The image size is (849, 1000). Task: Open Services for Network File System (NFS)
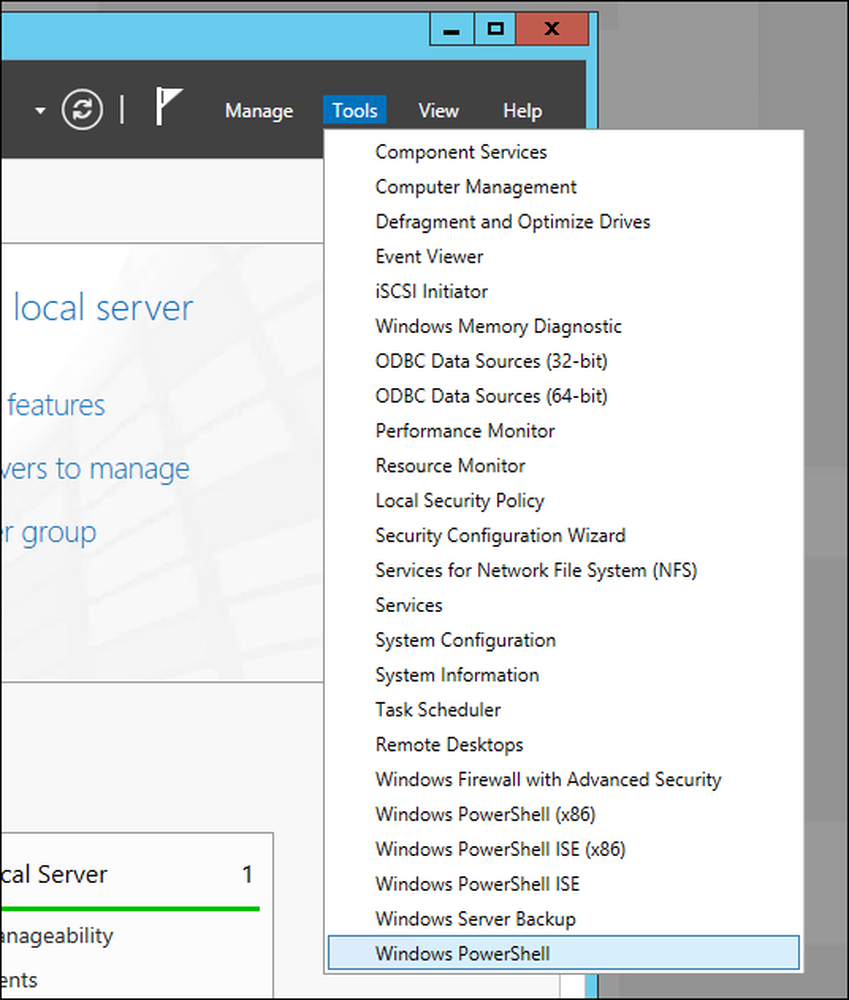pyautogui.click(x=564, y=570)
